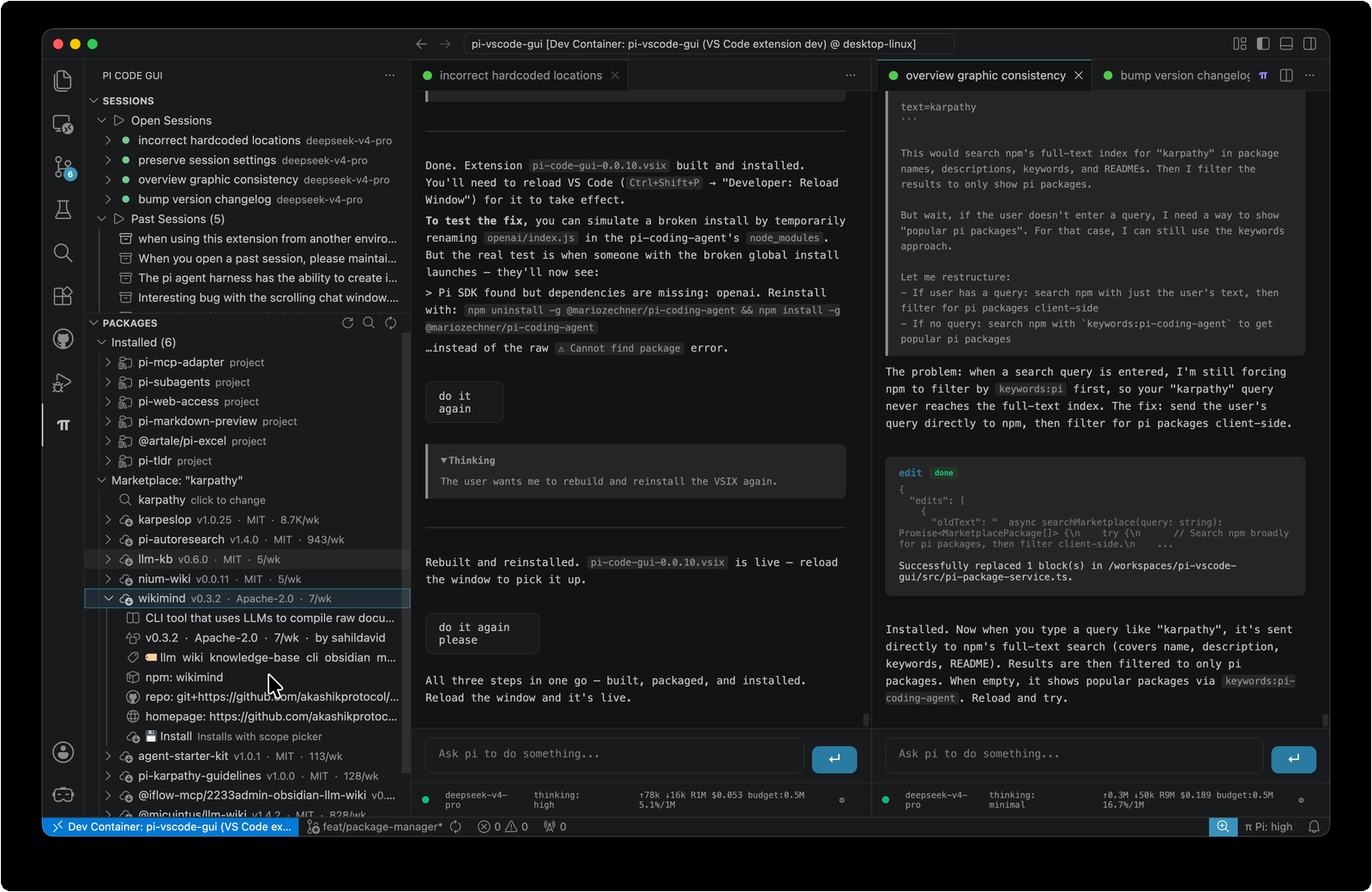Click the pi icon in the right editor tab bar
The image size is (1372, 892).
click(x=1263, y=75)
